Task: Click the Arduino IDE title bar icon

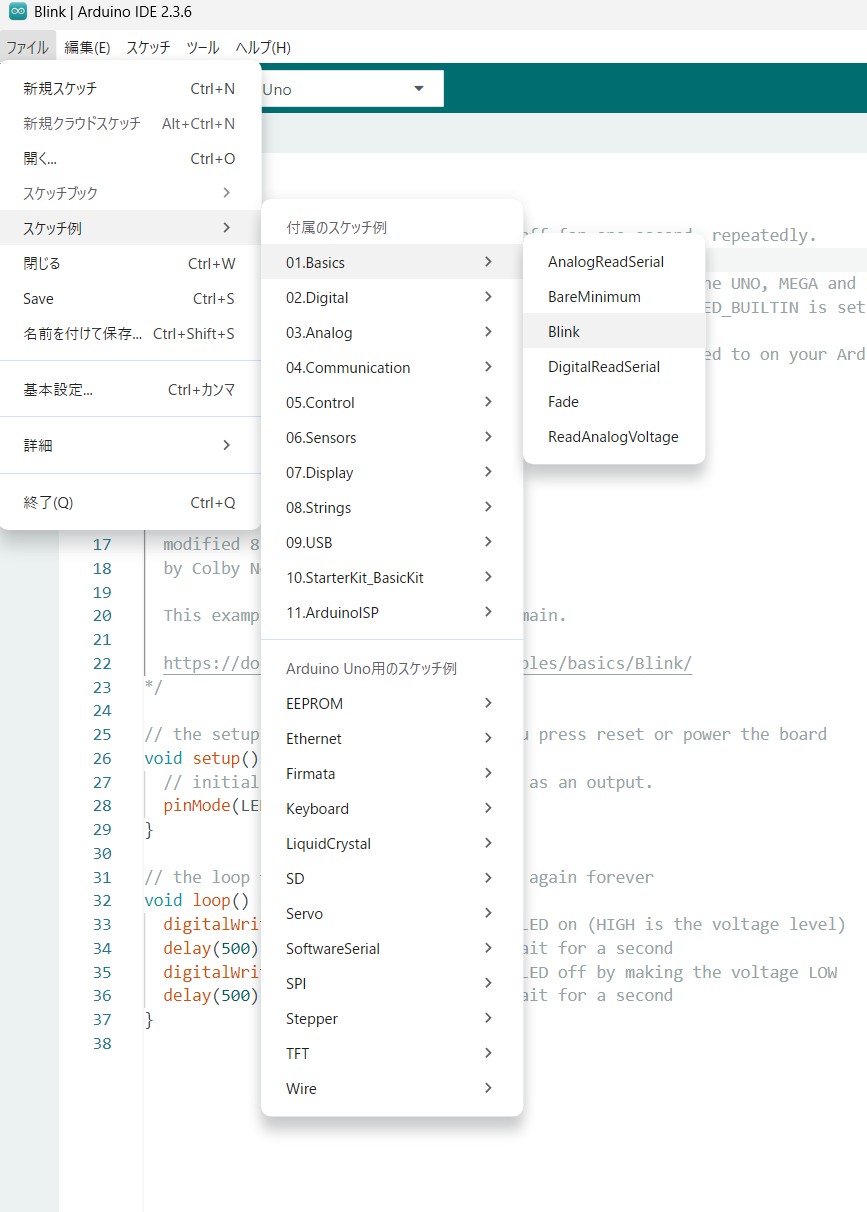Action: [17, 13]
